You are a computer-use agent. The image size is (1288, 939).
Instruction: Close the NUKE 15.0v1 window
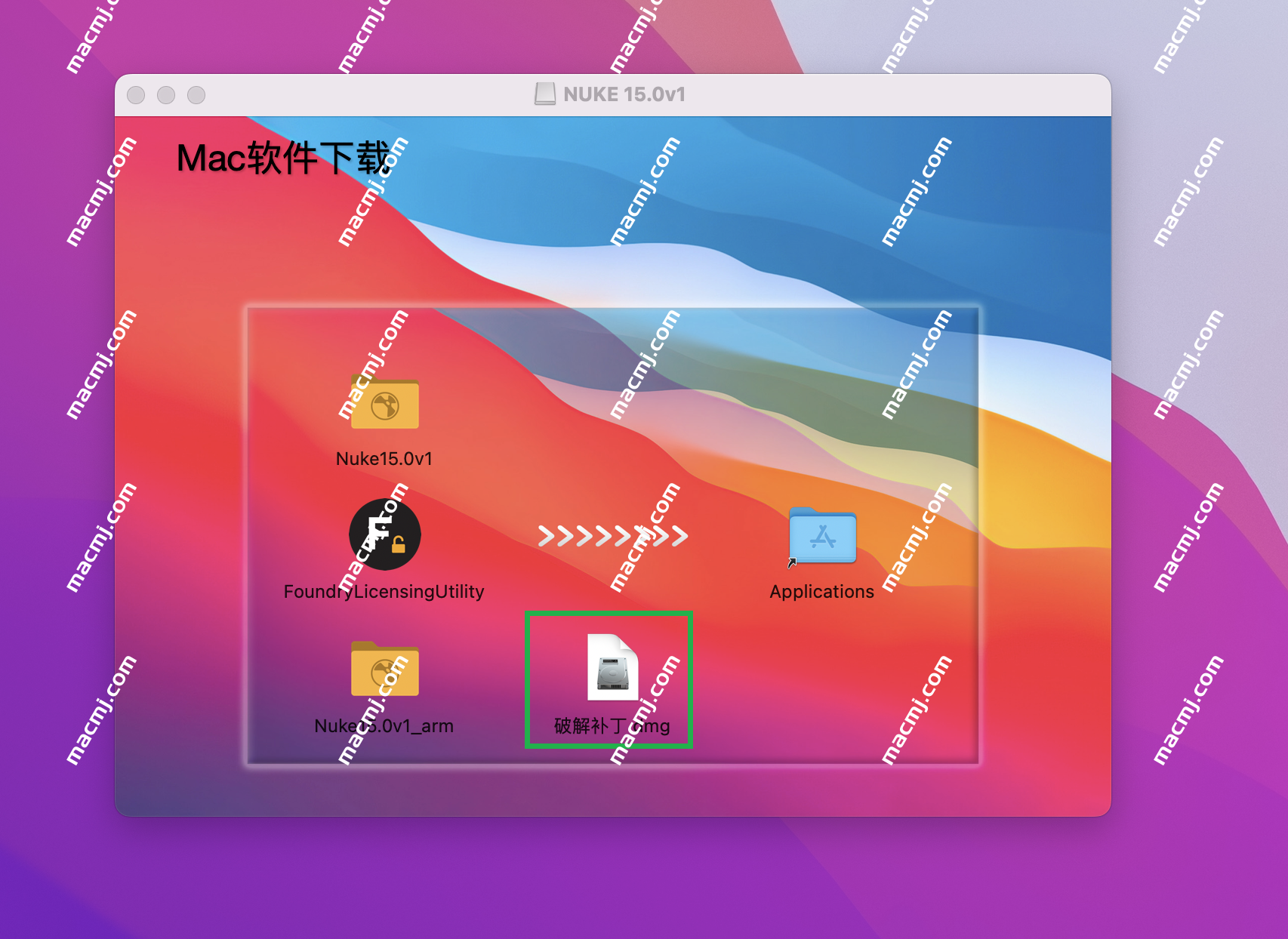click(136, 95)
